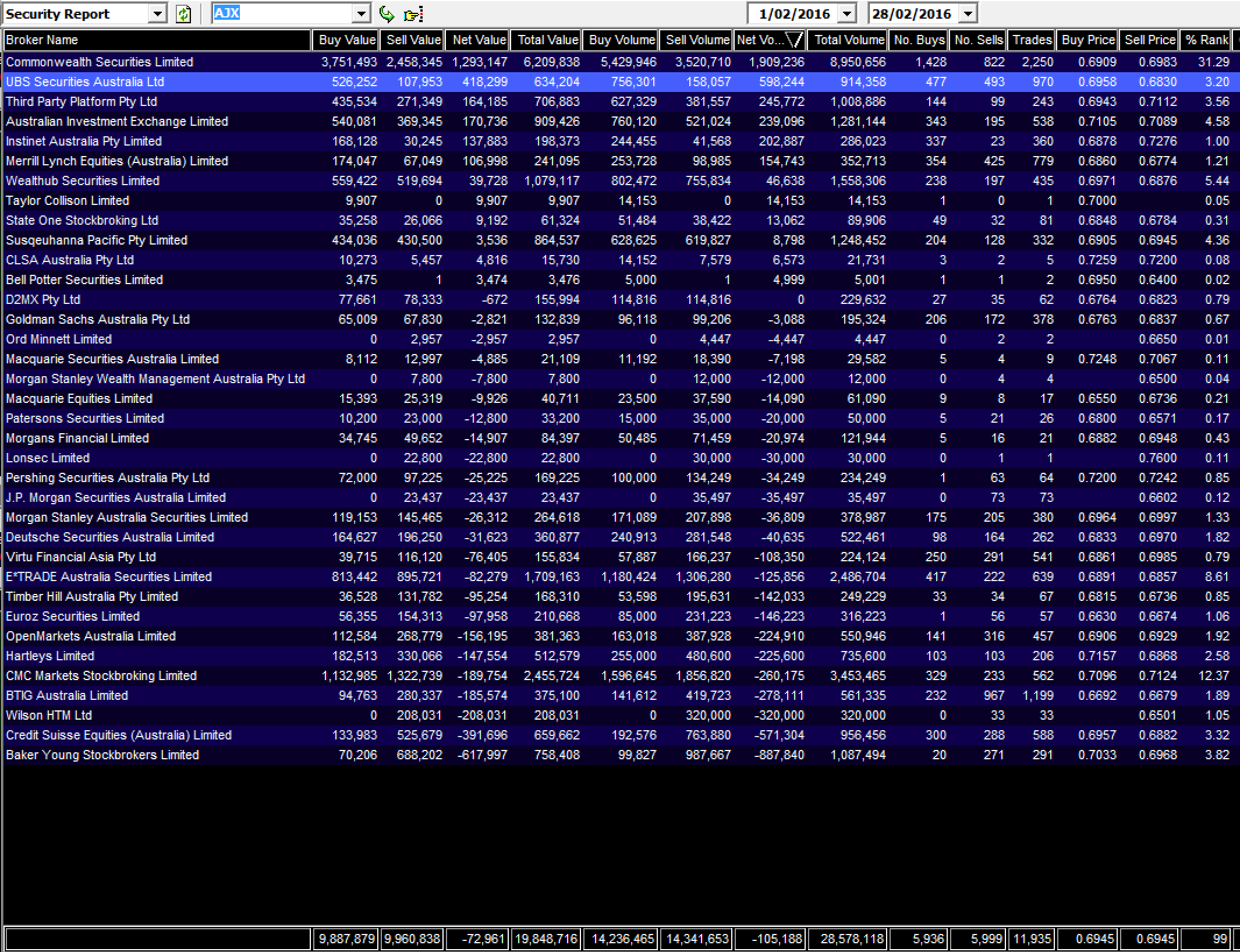The image size is (1240, 952).
Task: Click the green refresh report icon
Action: pyautogui.click(x=183, y=14)
